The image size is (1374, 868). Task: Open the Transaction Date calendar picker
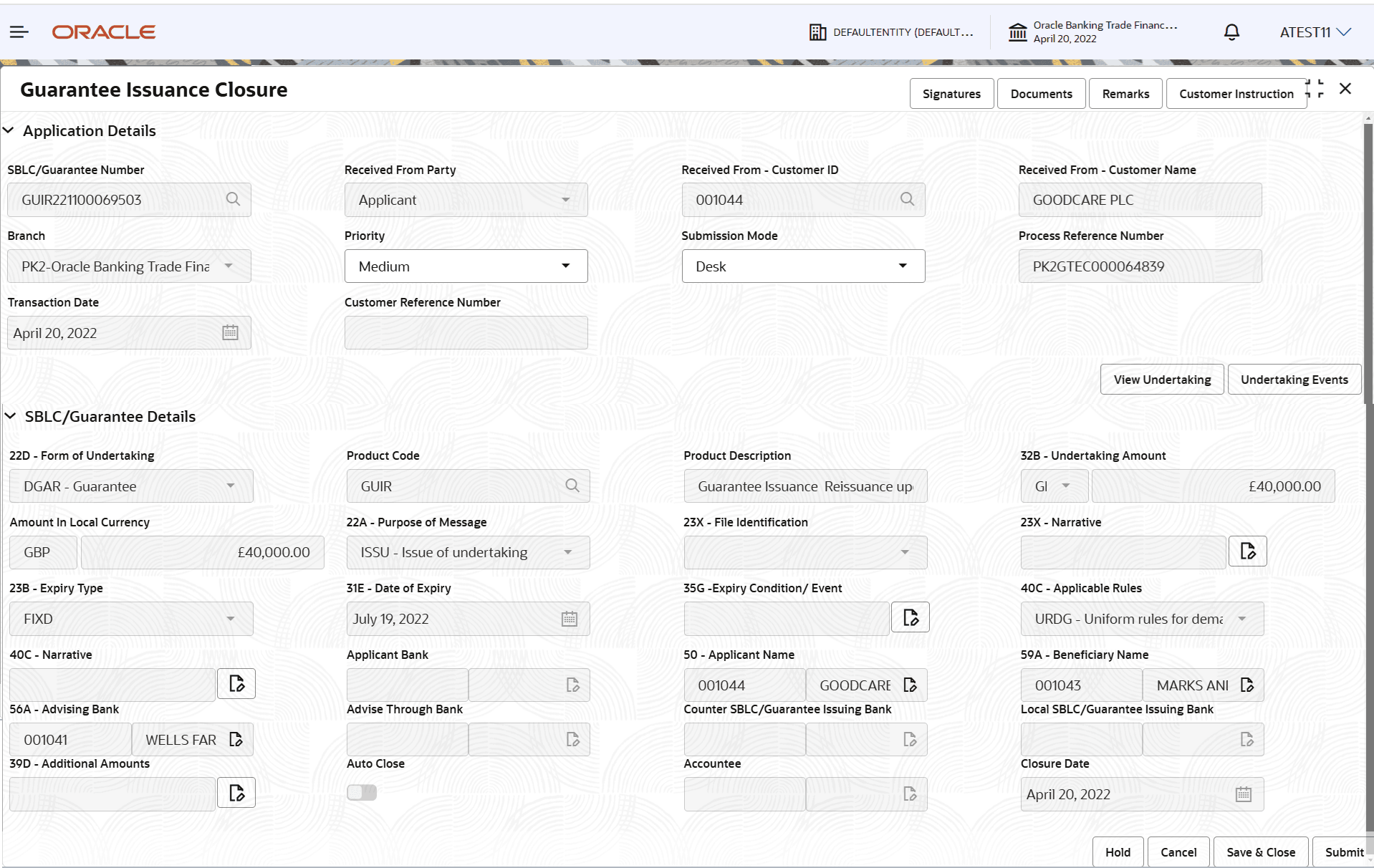tap(230, 332)
